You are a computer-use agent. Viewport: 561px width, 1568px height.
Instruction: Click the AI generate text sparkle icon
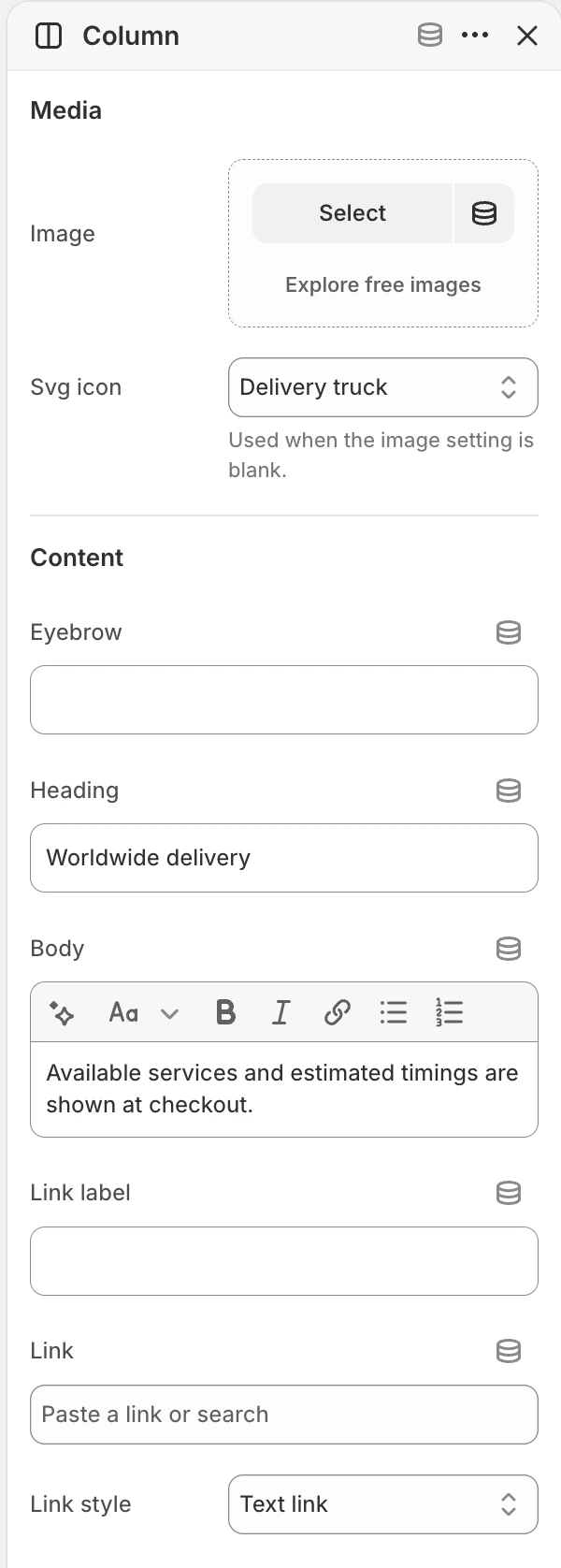(63, 1012)
